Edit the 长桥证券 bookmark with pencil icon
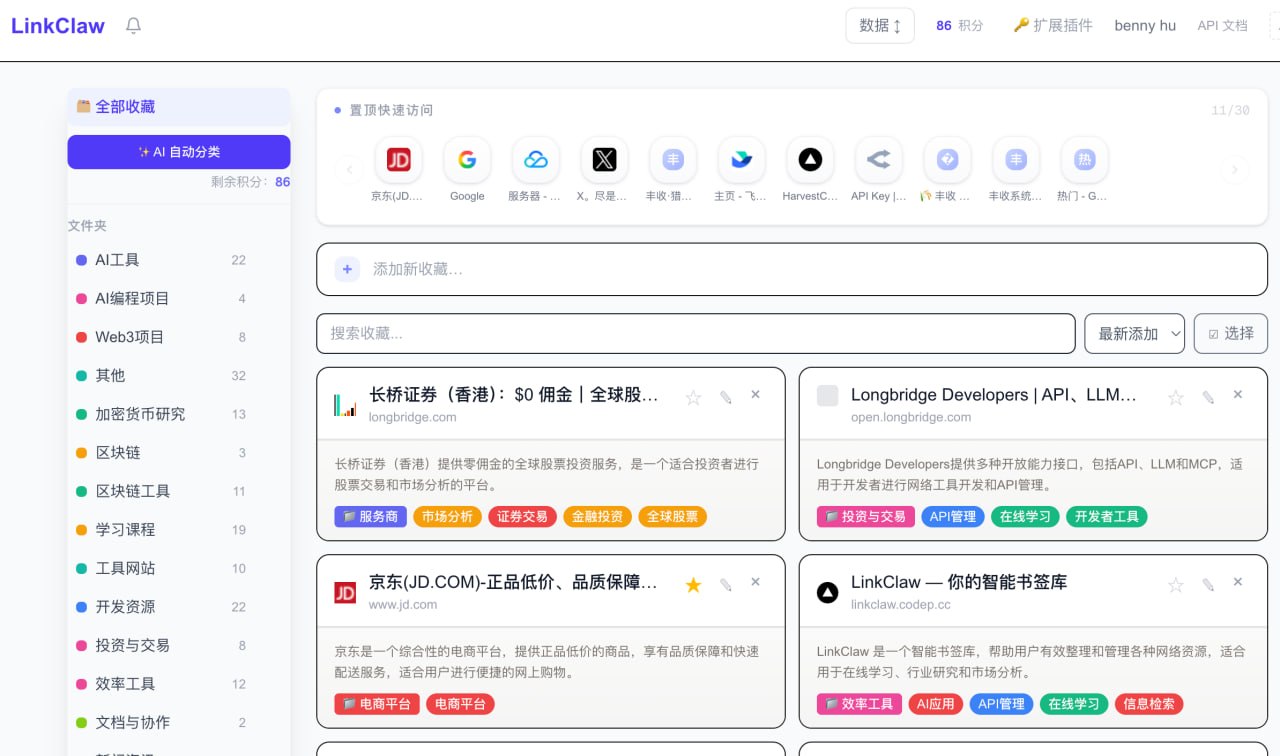Image resolution: width=1280 pixels, height=756 pixels. (726, 397)
